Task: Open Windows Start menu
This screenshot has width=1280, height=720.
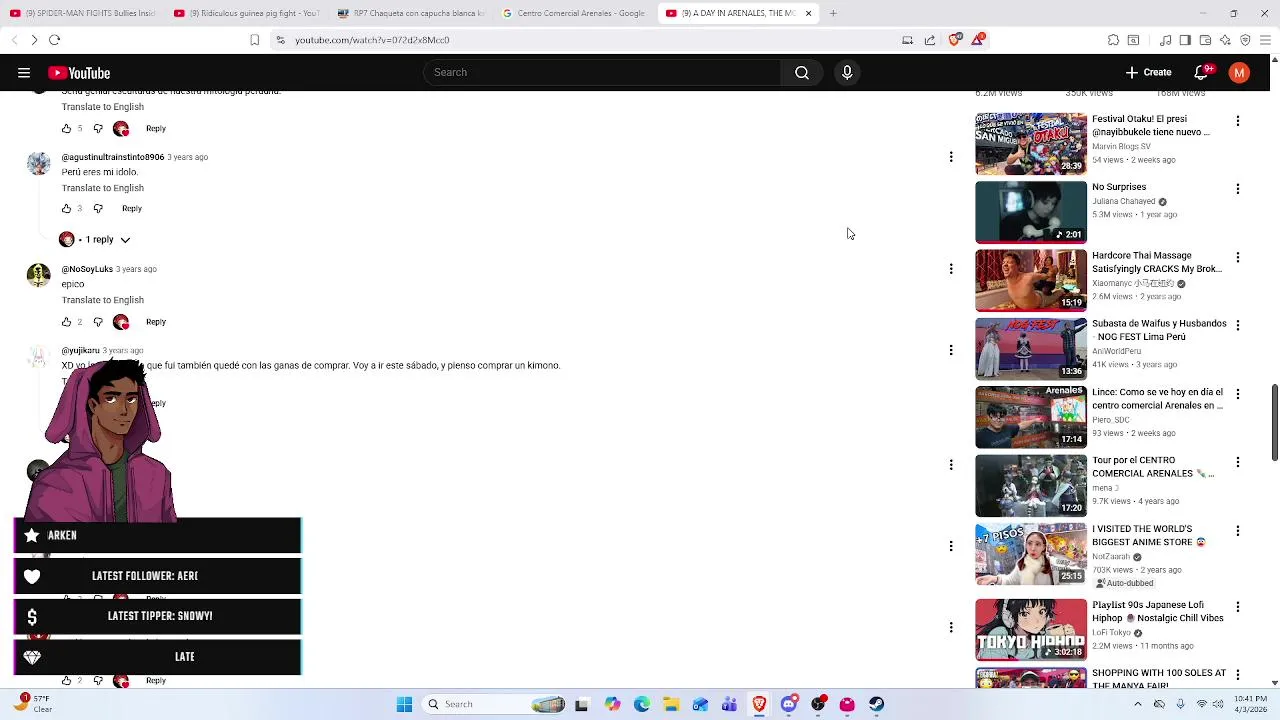Action: coord(405,704)
